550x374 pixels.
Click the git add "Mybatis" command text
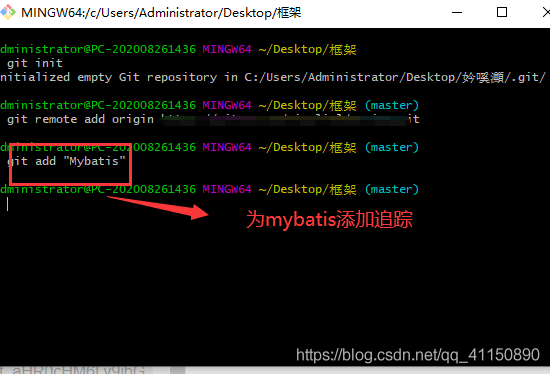[x=66, y=161]
